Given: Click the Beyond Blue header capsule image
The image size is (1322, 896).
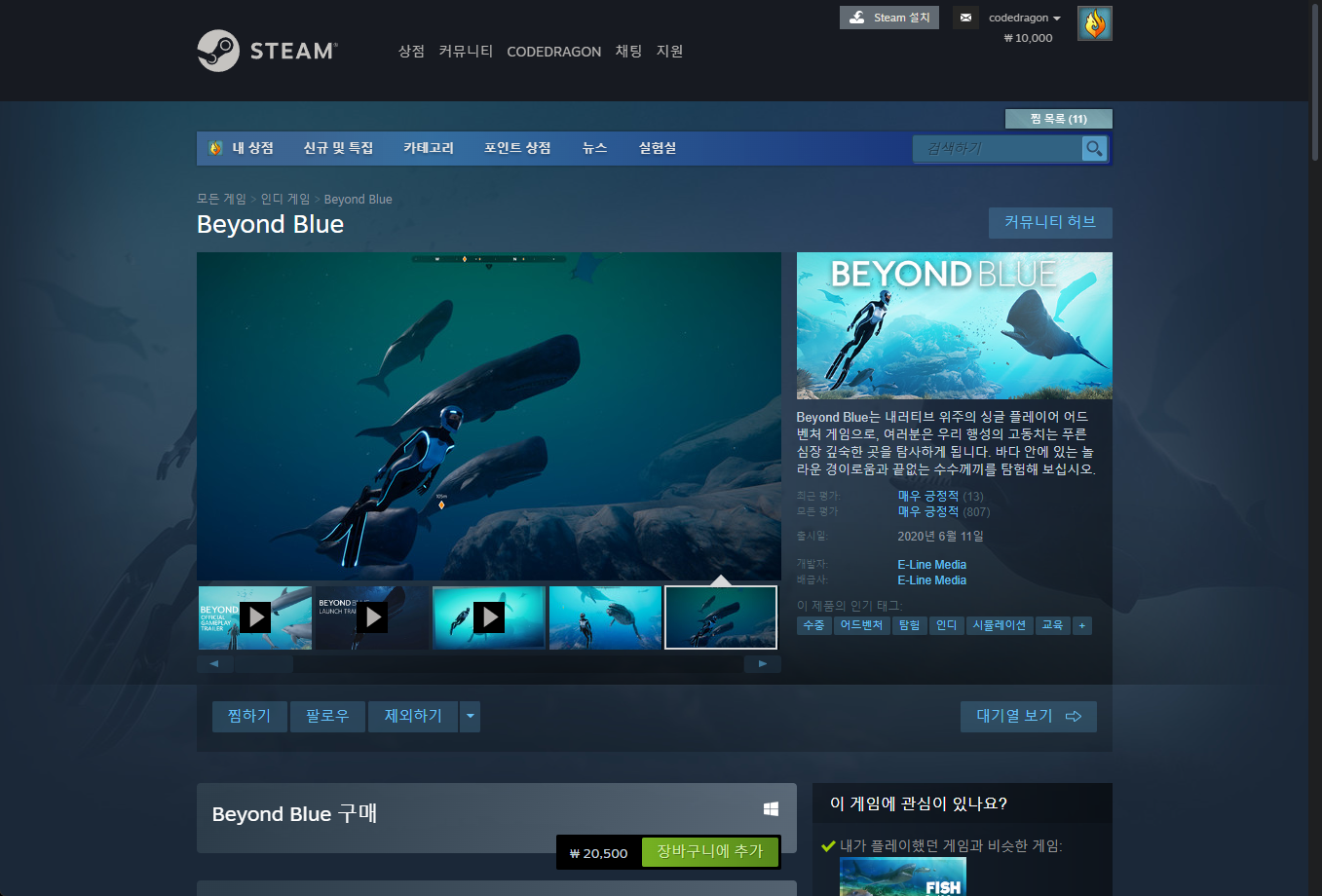Looking at the screenshot, I should click(955, 325).
